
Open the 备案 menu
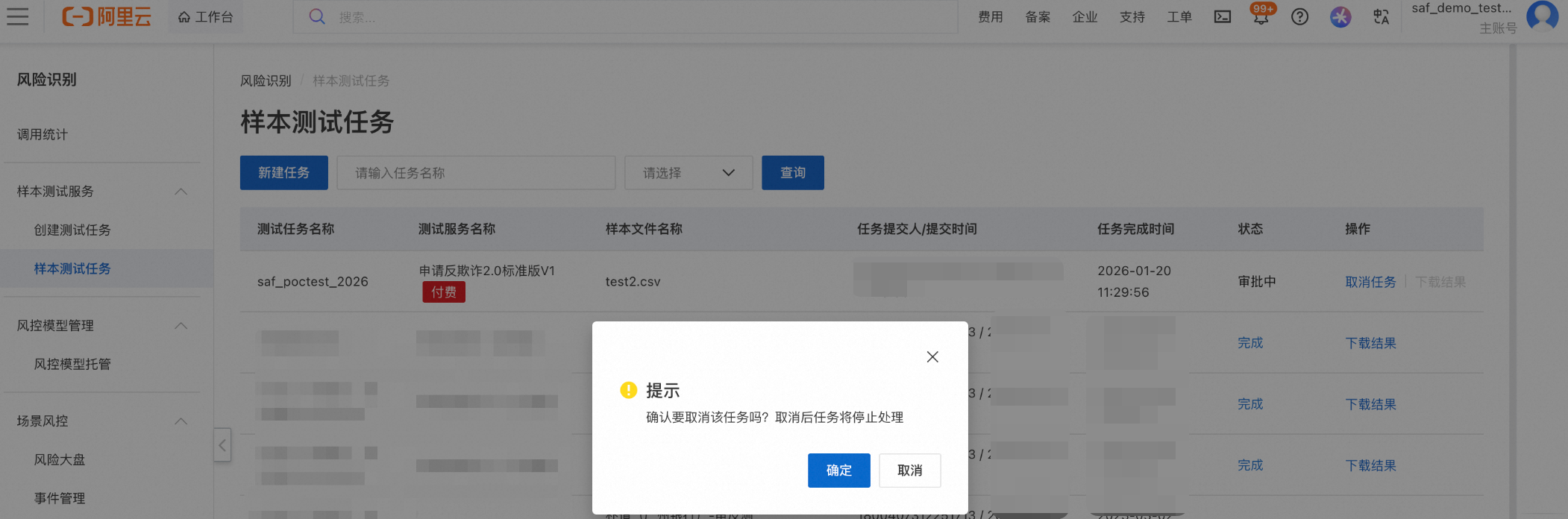(1038, 16)
